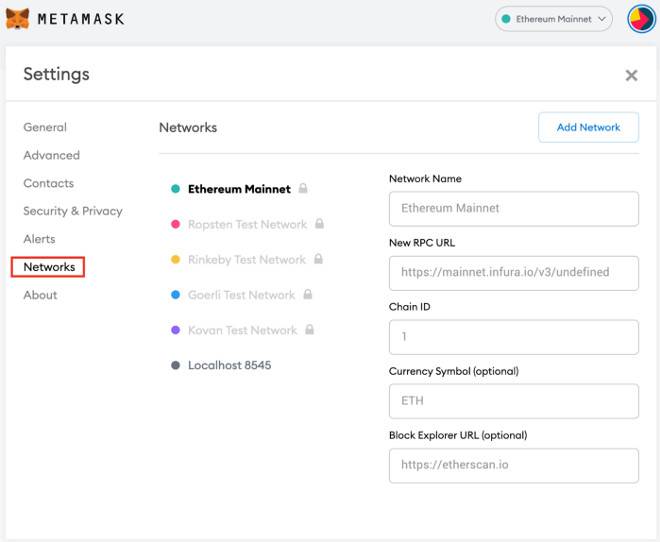The width and height of the screenshot is (660, 542).
Task: Open the Ethereum Mainnet network dropdown
Action: (554, 19)
